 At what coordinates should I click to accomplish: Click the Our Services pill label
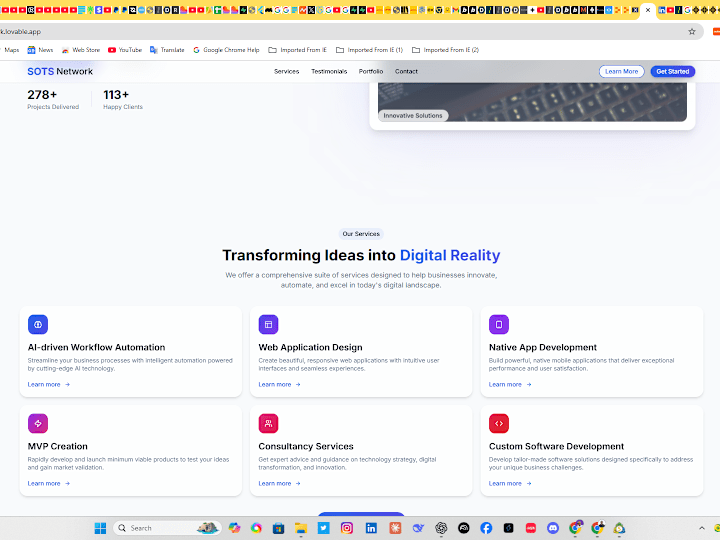point(361,234)
